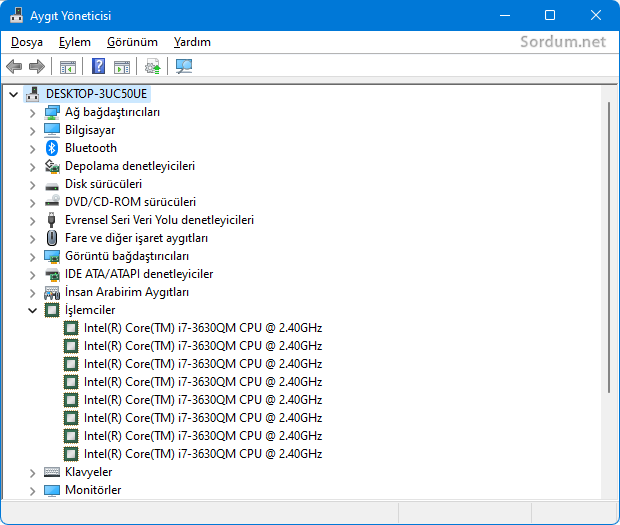Minimize the Aygıt Yöneticisi window

505,15
